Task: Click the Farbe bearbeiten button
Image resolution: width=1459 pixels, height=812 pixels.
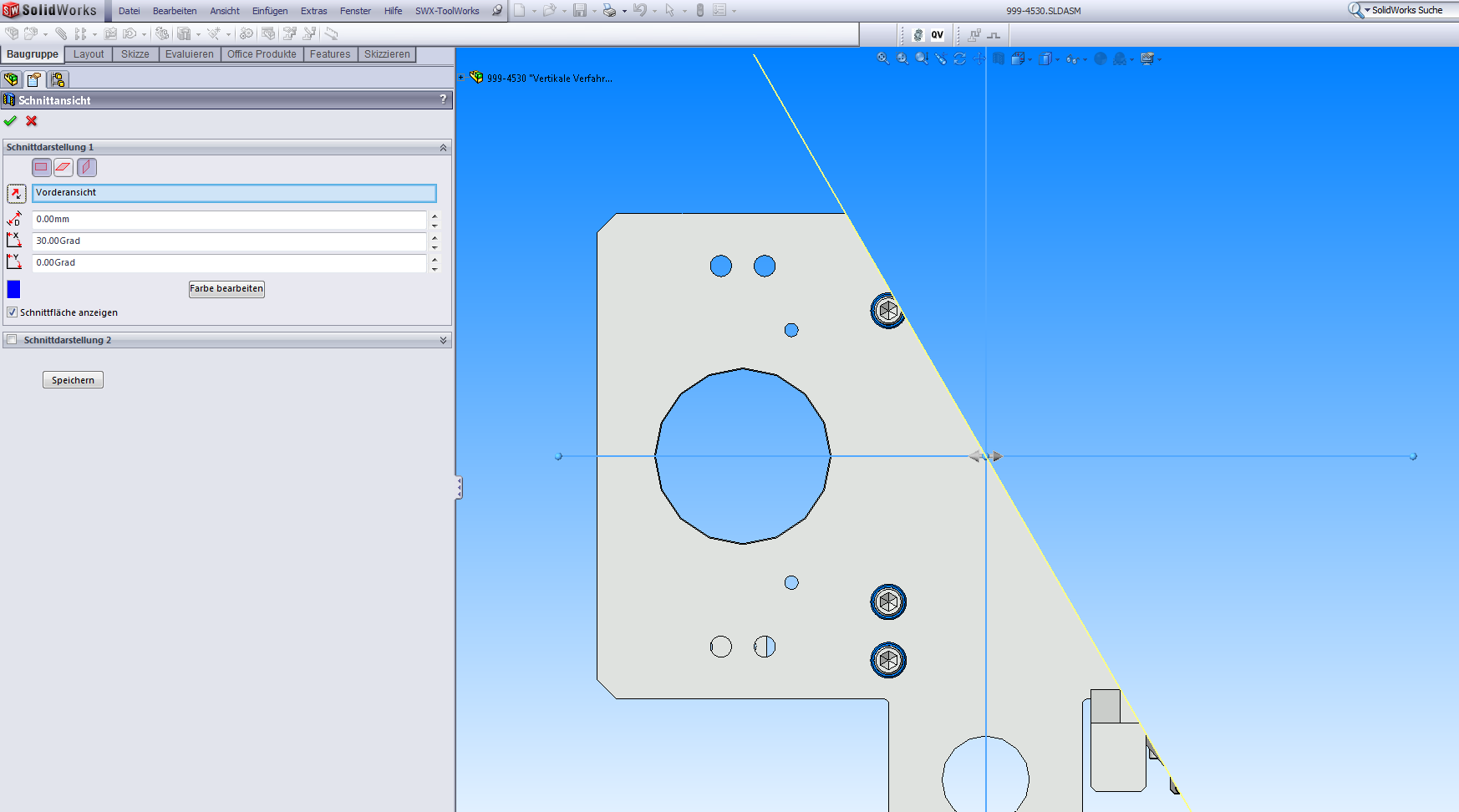Action: pyautogui.click(x=226, y=289)
